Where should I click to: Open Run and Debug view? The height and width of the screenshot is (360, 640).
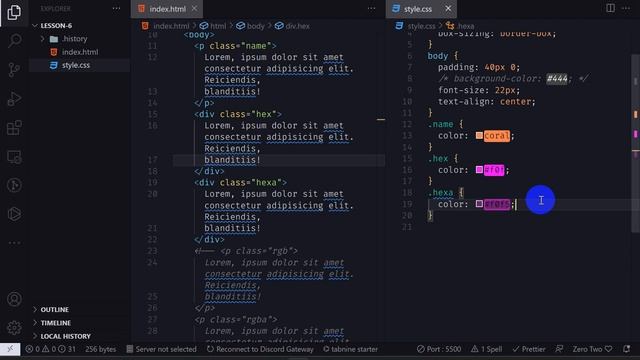click(14, 99)
